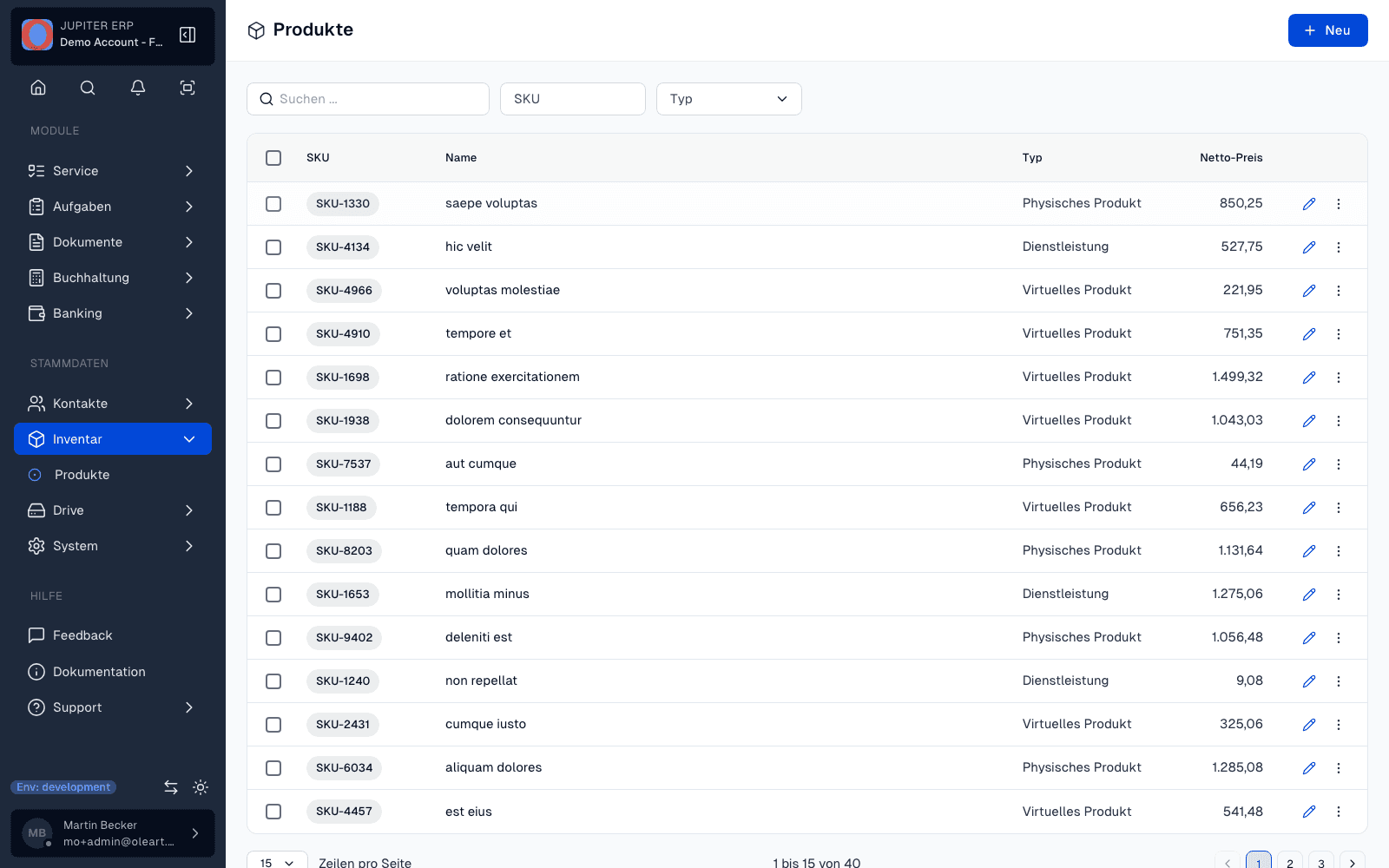Open the System menu item
1389x868 pixels.
click(113, 546)
